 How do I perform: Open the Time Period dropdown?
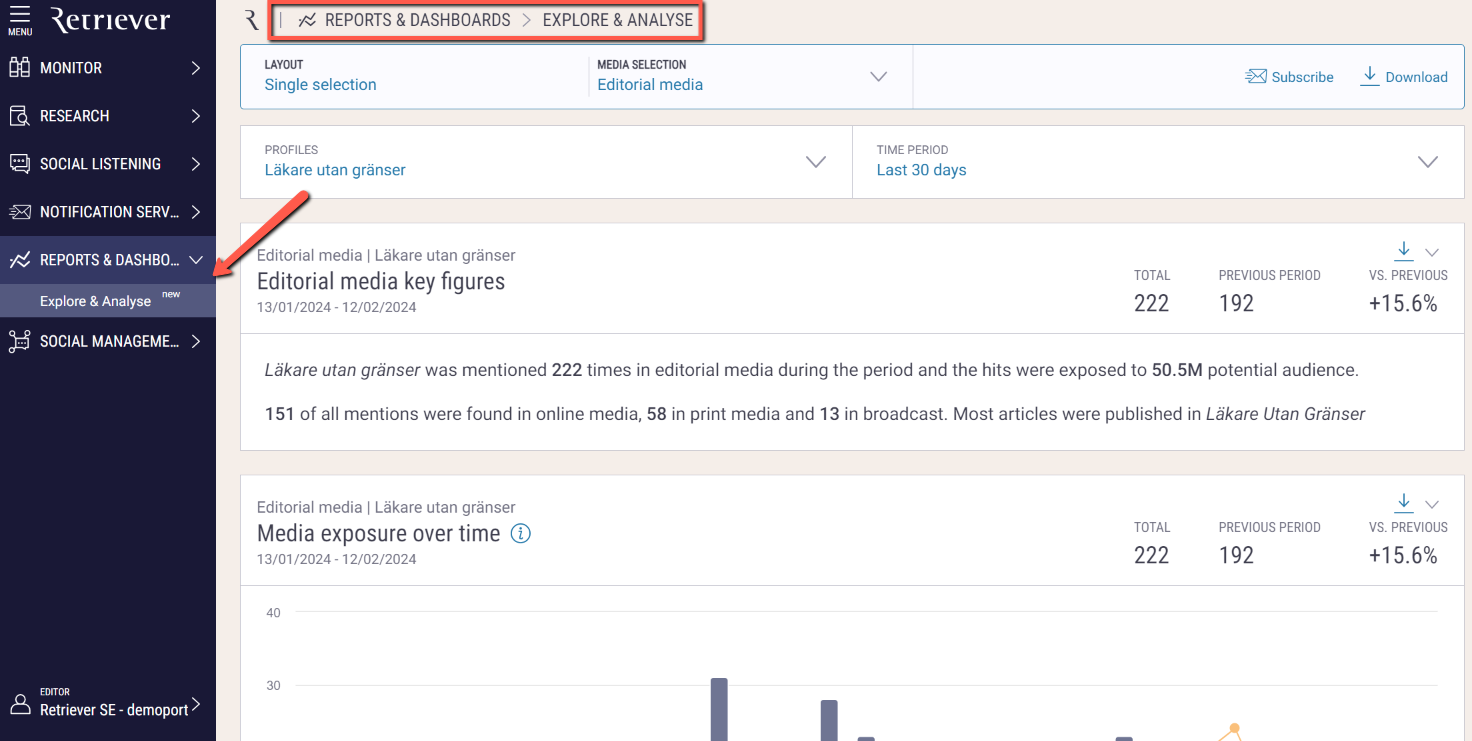(x=1158, y=161)
